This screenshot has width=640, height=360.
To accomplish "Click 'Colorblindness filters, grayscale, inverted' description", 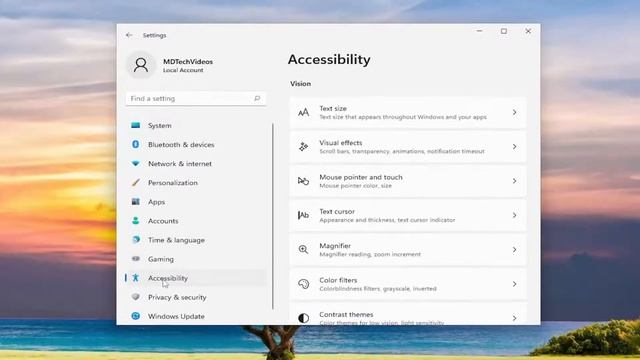I will (x=378, y=289).
